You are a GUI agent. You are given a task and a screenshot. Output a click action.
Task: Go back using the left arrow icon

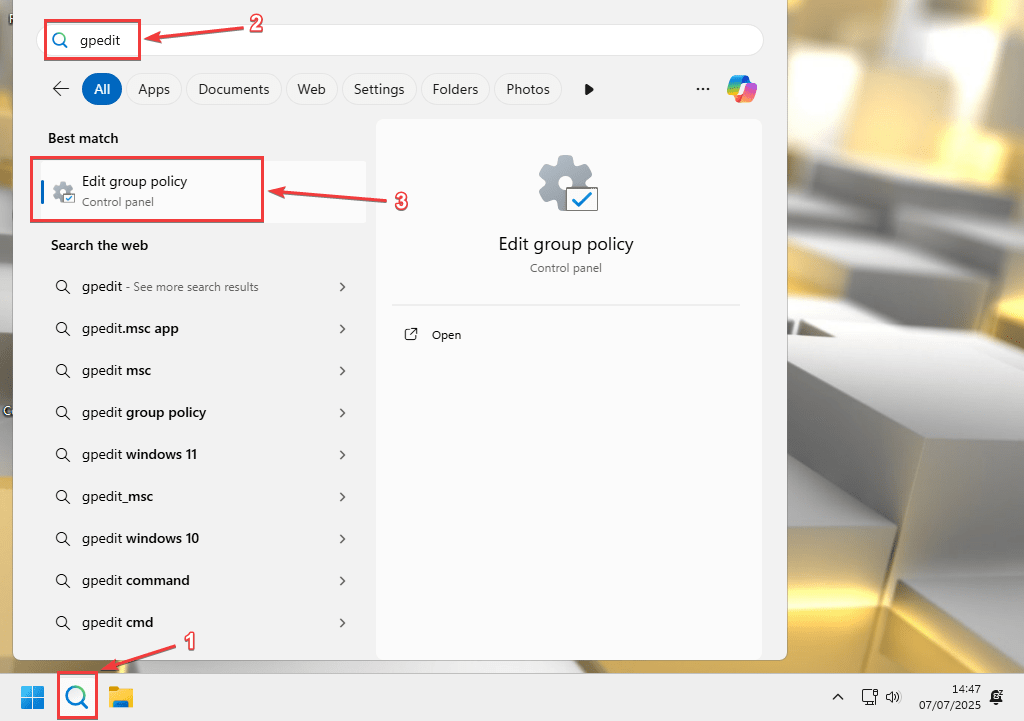pyautogui.click(x=61, y=89)
